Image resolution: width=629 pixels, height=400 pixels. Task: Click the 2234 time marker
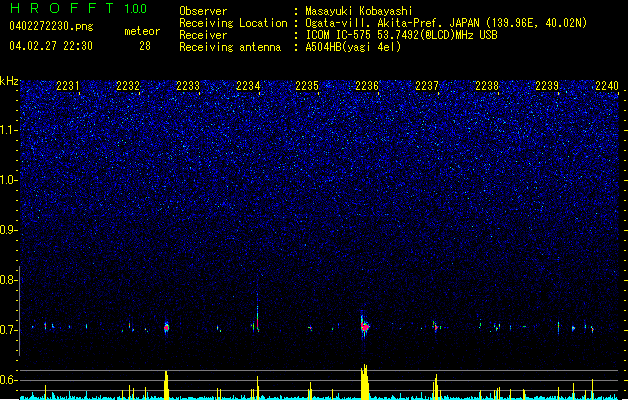[248, 86]
